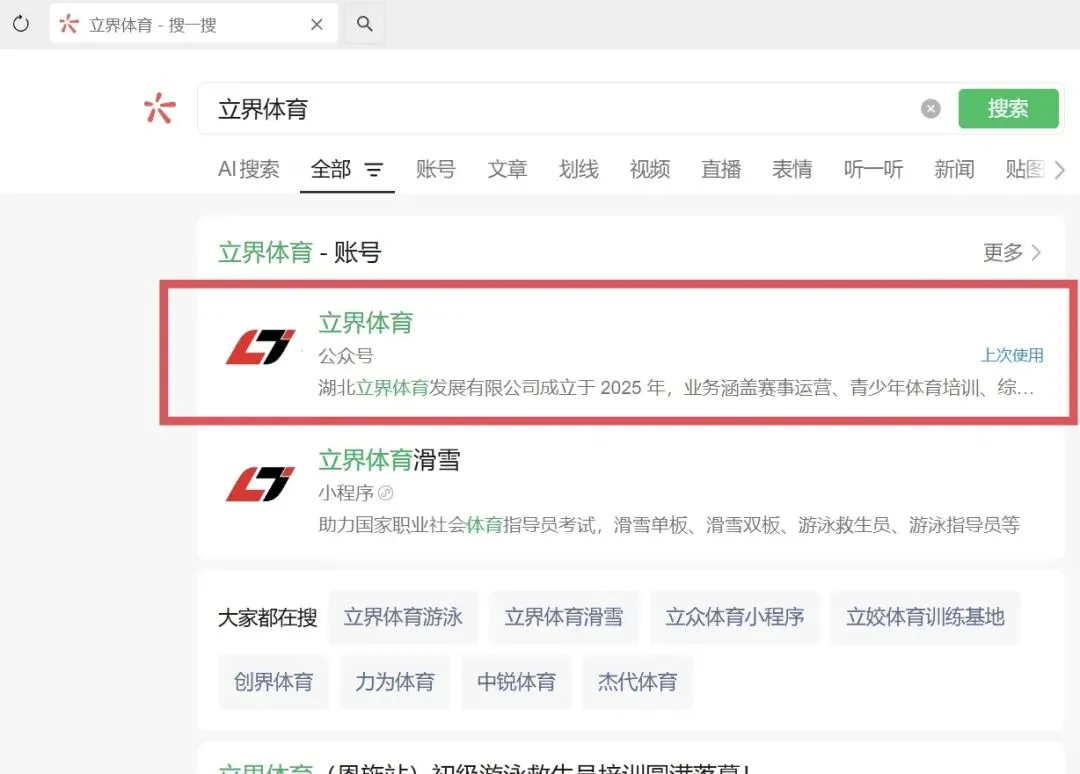Select the 中锐体育 suggestion chip
Image resolution: width=1080 pixels, height=774 pixels.
[517, 682]
